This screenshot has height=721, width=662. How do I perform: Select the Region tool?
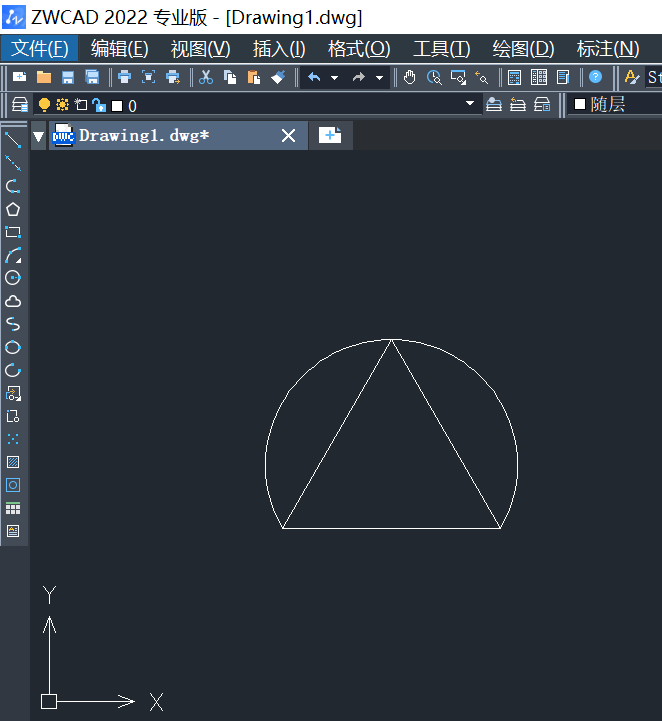pyautogui.click(x=13, y=485)
